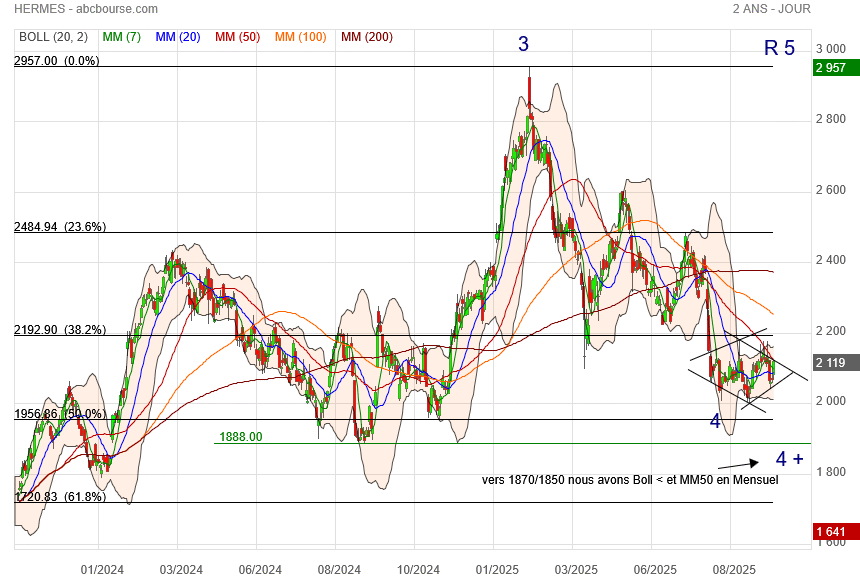
Task: Click the 2 400 price axis label
Action: click(x=831, y=260)
